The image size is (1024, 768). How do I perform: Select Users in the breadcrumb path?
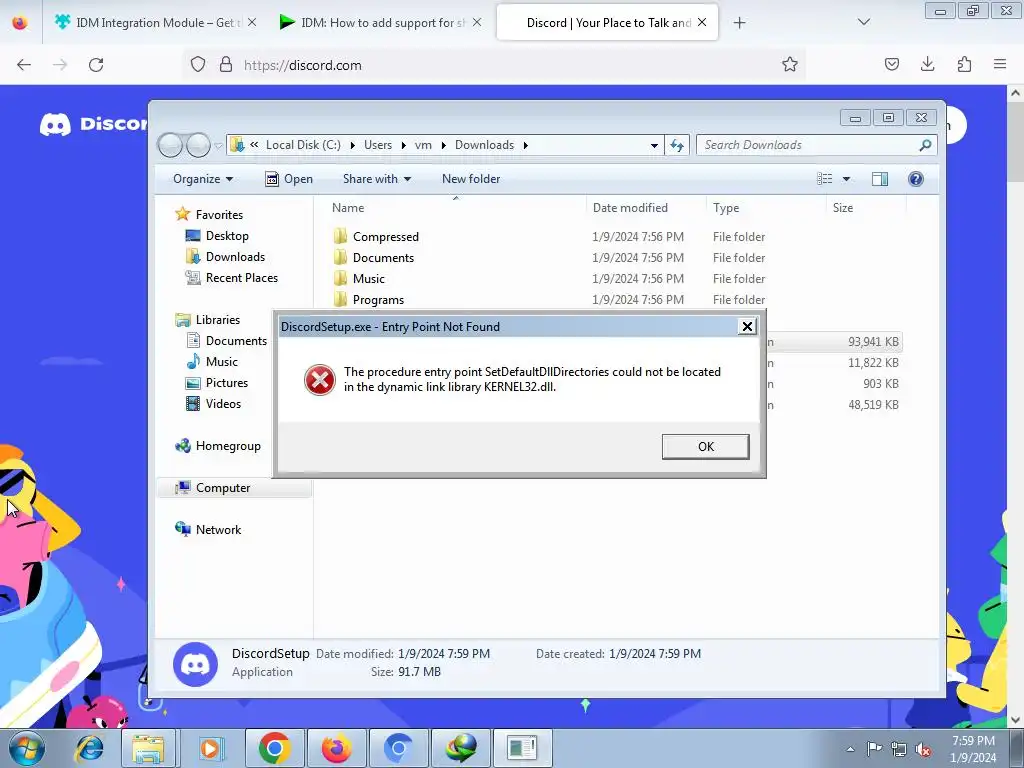pos(378,145)
